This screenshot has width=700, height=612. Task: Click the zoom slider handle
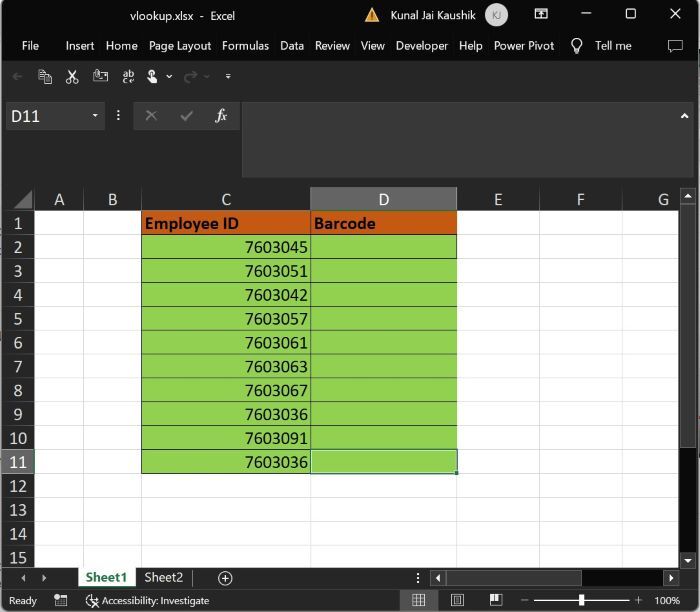pyautogui.click(x=581, y=600)
